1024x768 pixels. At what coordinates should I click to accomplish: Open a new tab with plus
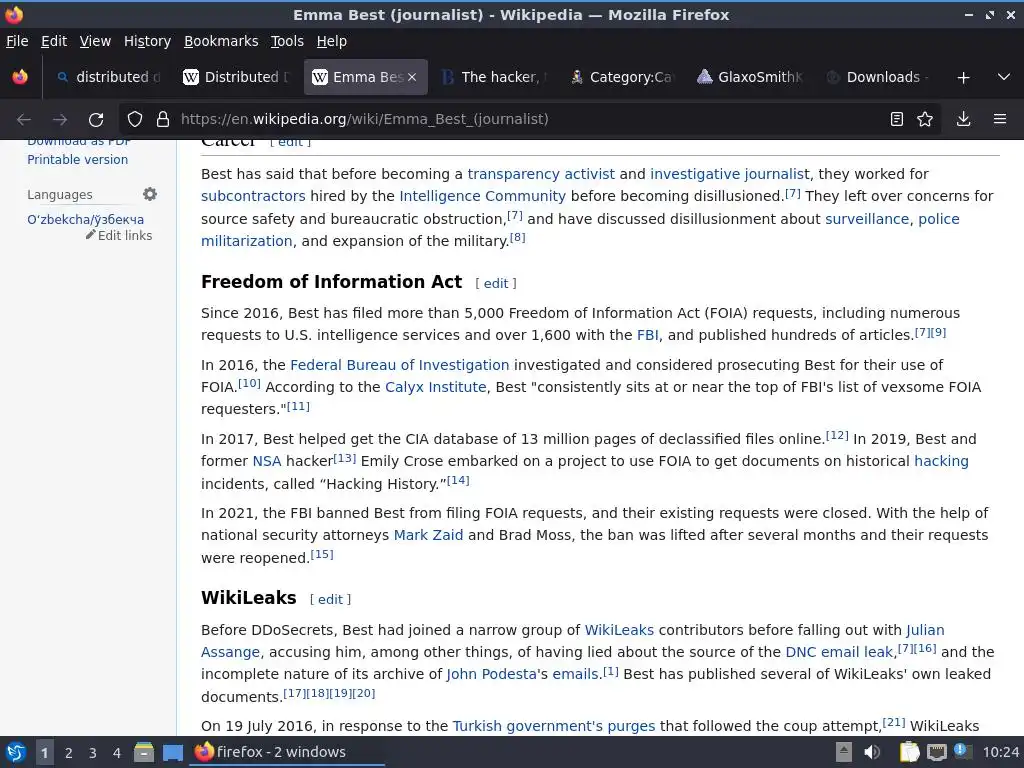coord(963,78)
